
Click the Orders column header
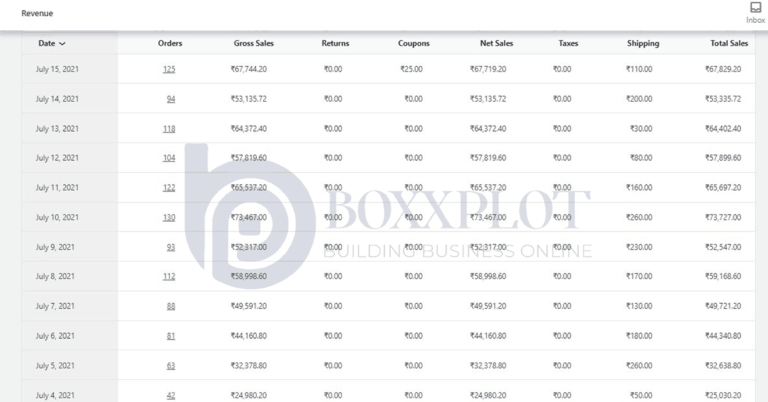[170, 44]
